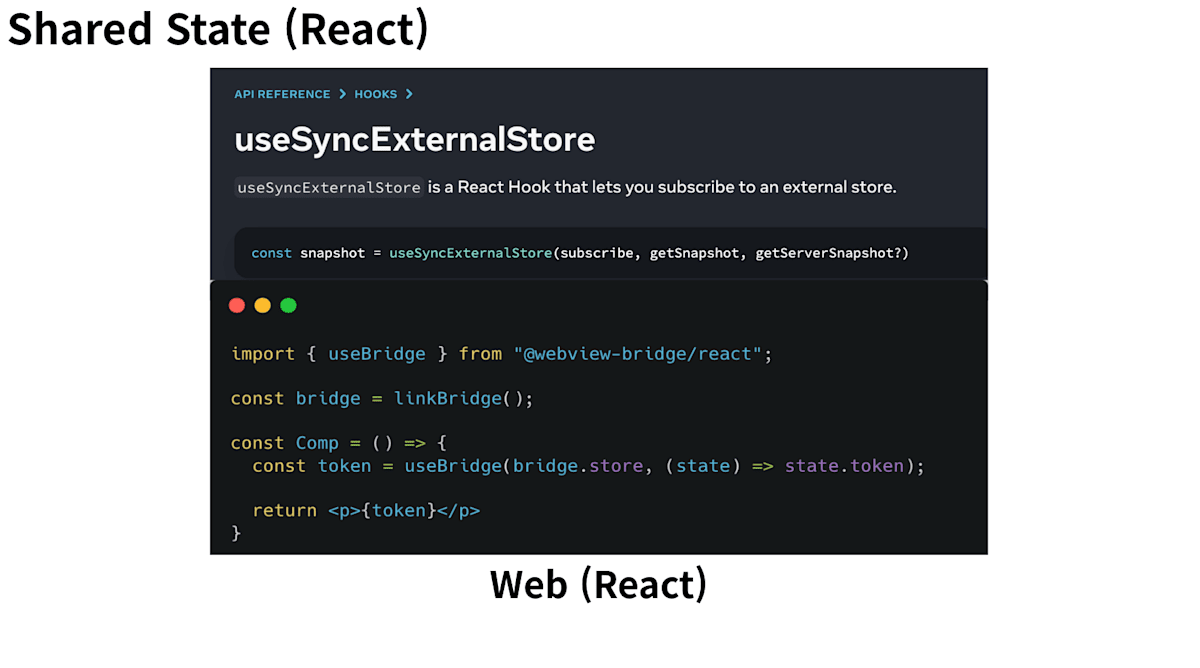Click the 'const bridge = linkBridge();' line
The image size is (1200, 668).
click(382, 398)
